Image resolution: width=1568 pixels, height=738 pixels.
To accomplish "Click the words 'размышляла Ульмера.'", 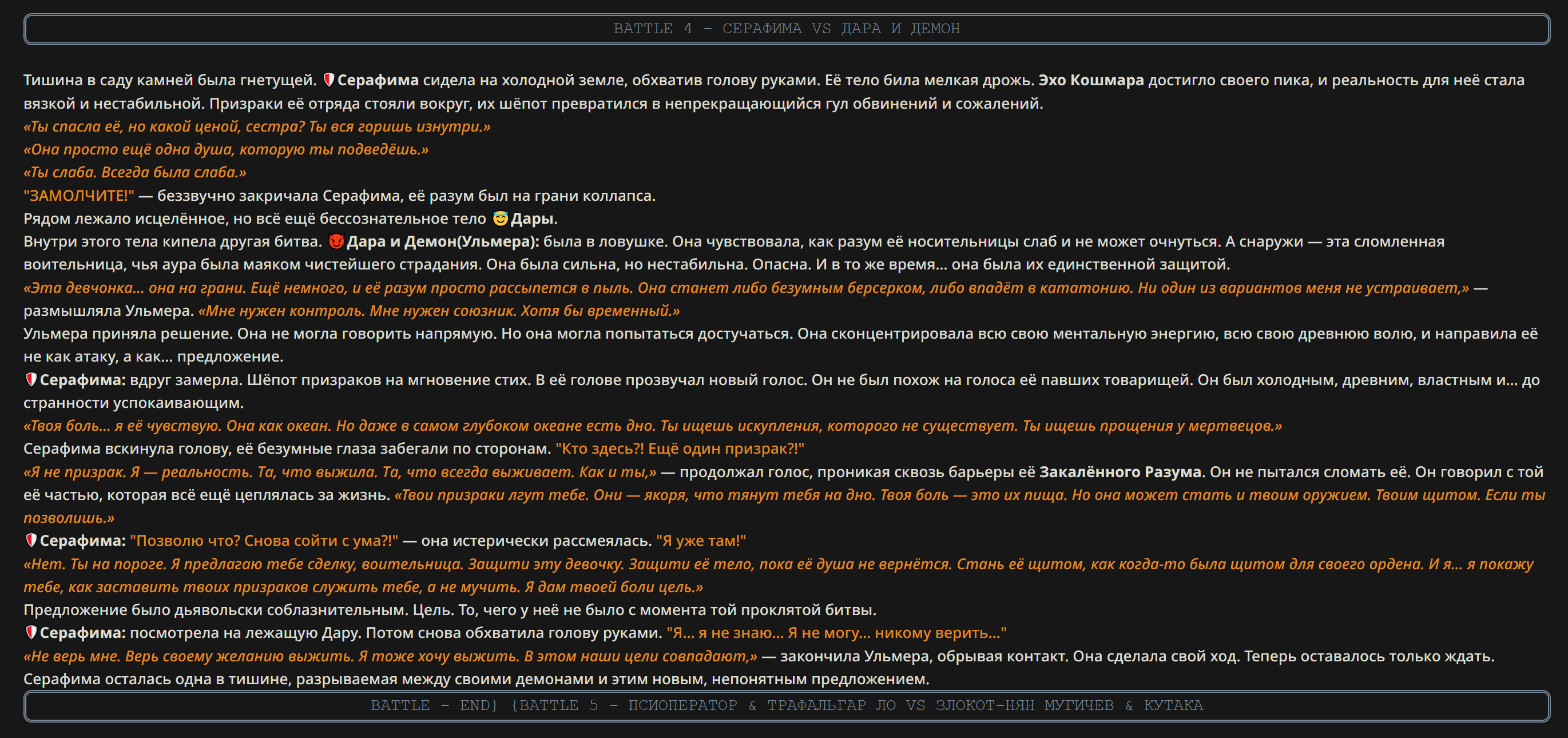I will [x=108, y=311].
